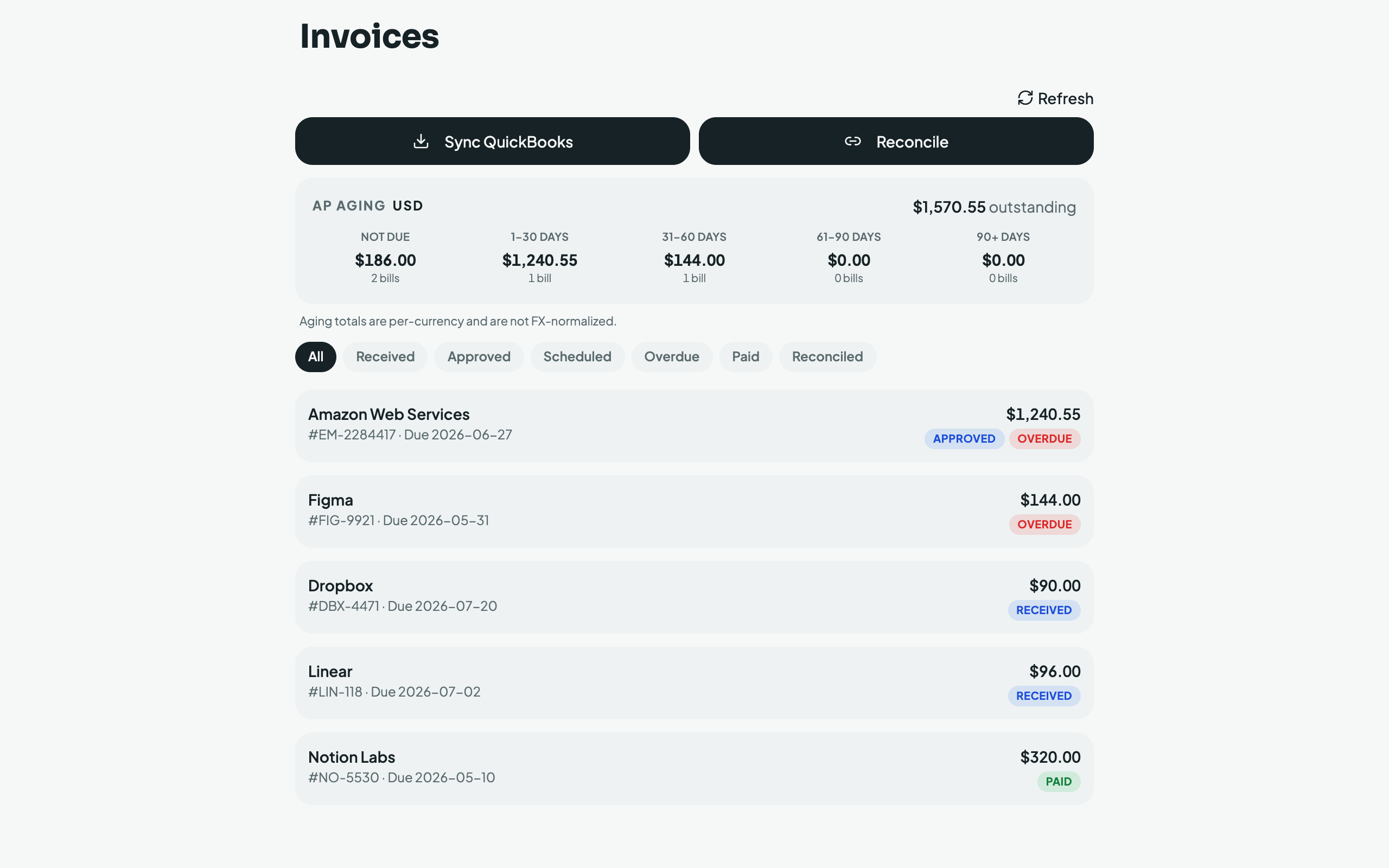
Task: Click the FX-normalized aging totals note
Action: click(x=457, y=322)
